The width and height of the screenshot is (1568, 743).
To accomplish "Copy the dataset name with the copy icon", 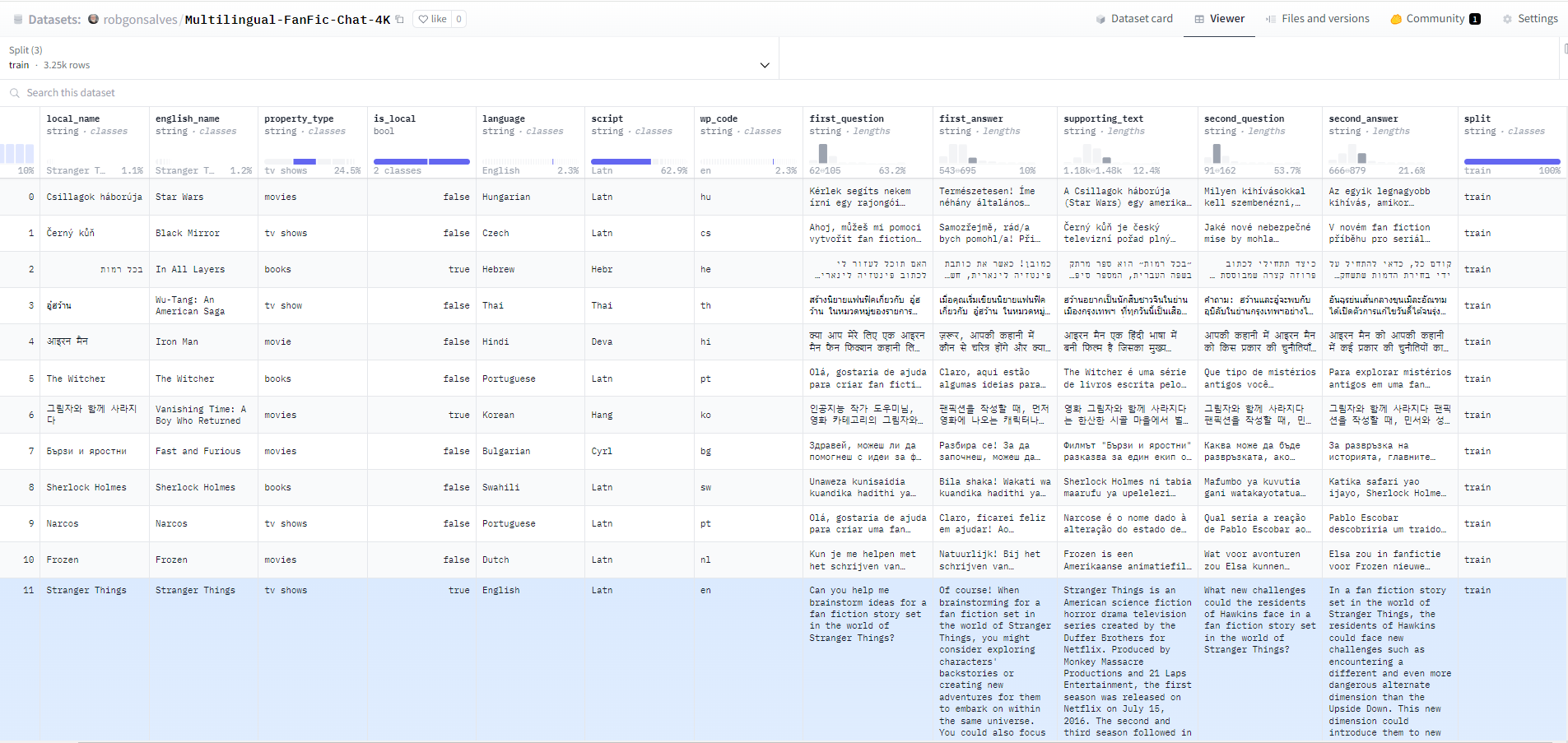I will 400,19.
